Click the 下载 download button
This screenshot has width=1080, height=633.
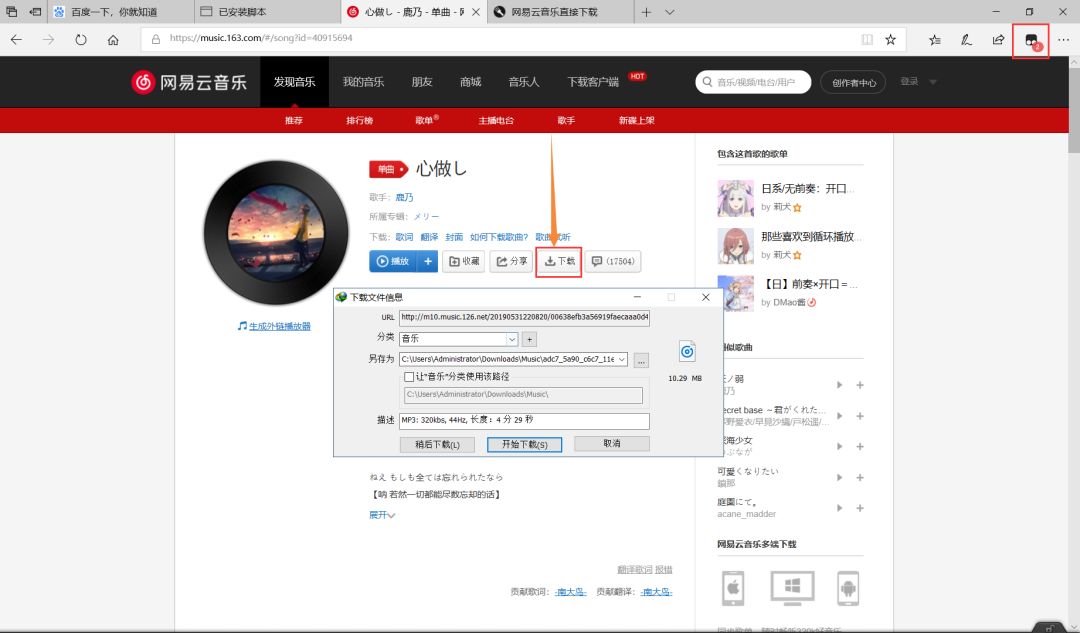[559, 262]
